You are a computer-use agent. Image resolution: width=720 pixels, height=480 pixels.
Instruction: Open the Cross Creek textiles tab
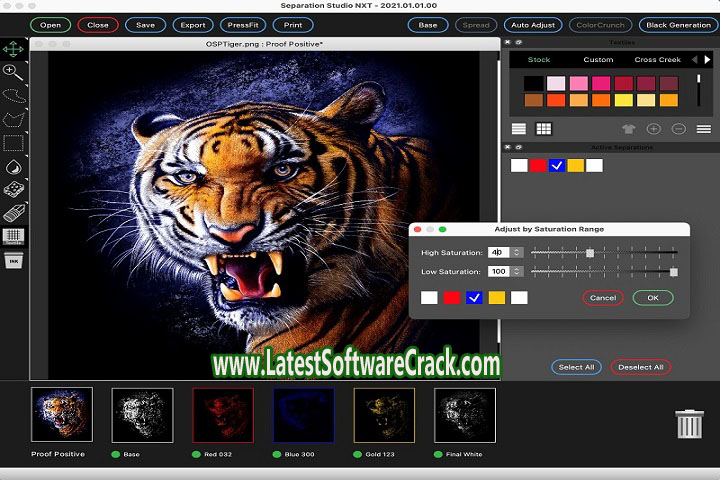tap(657, 60)
